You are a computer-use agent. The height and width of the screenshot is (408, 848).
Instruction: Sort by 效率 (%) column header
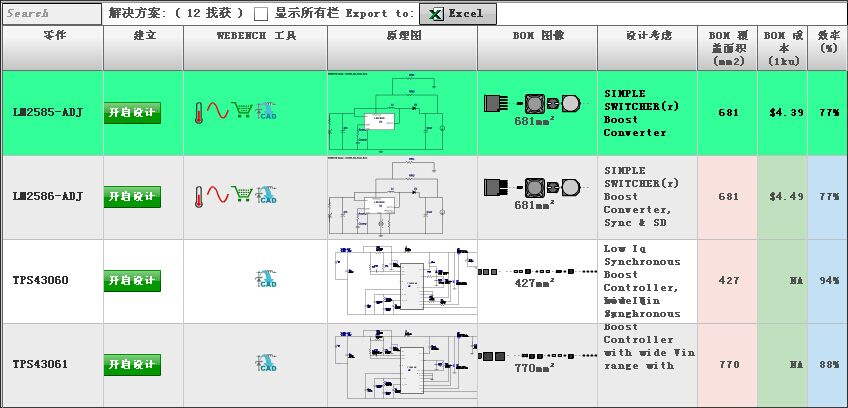click(x=828, y=48)
